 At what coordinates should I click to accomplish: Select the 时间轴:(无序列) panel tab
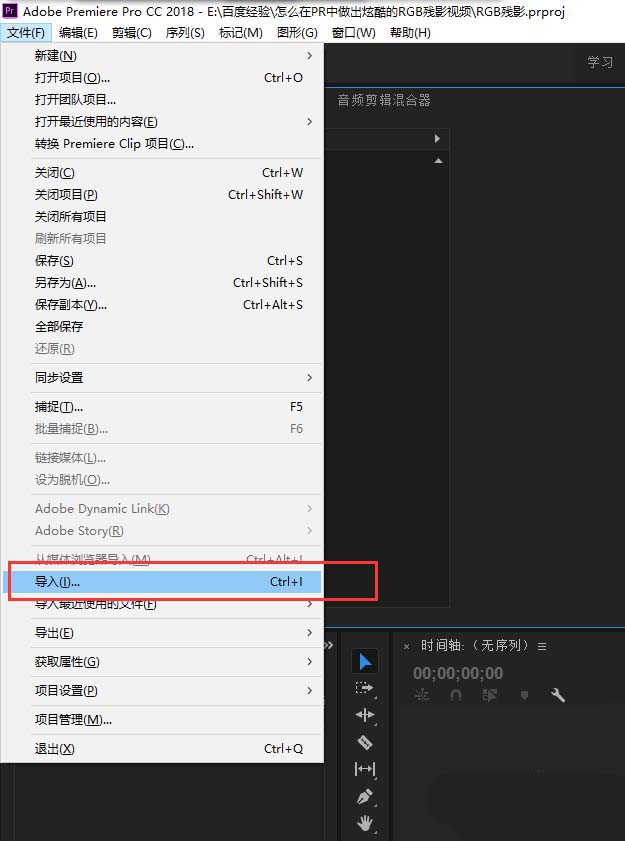pyautogui.click(x=475, y=645)
